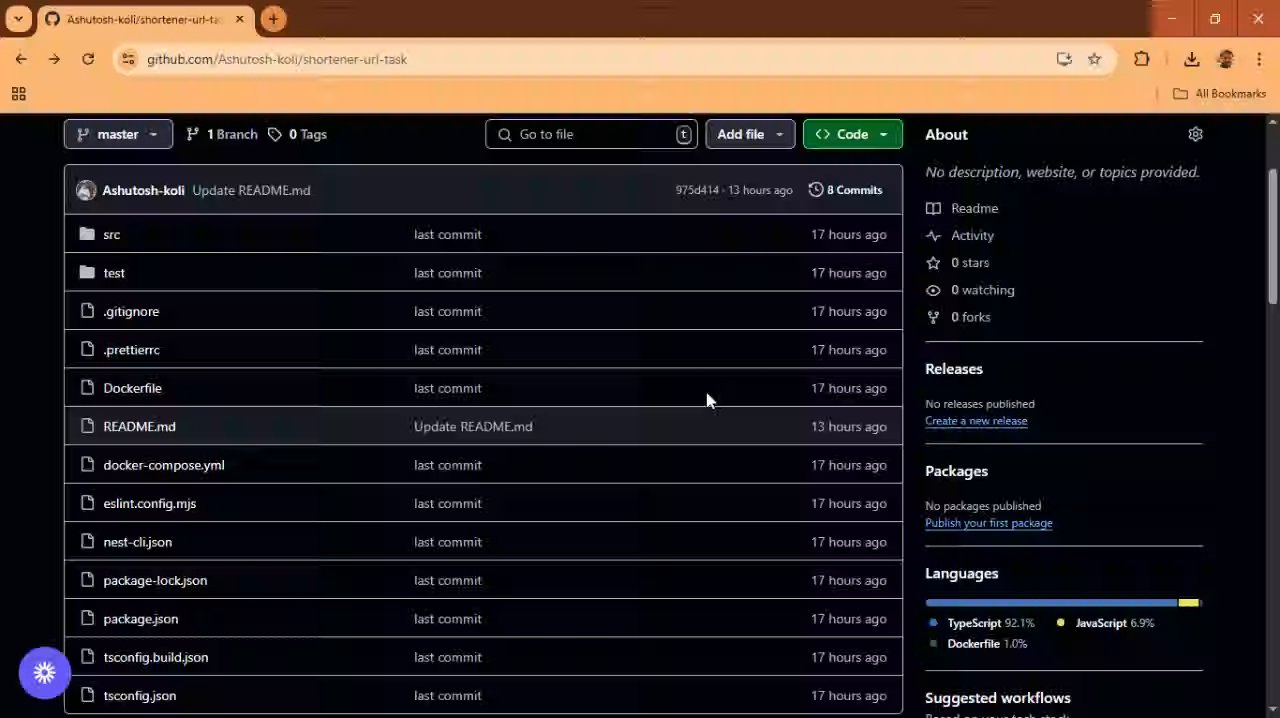Open eslint.config.mjs file
This screenshot has width=1280, height=718.
coord(149,503)
